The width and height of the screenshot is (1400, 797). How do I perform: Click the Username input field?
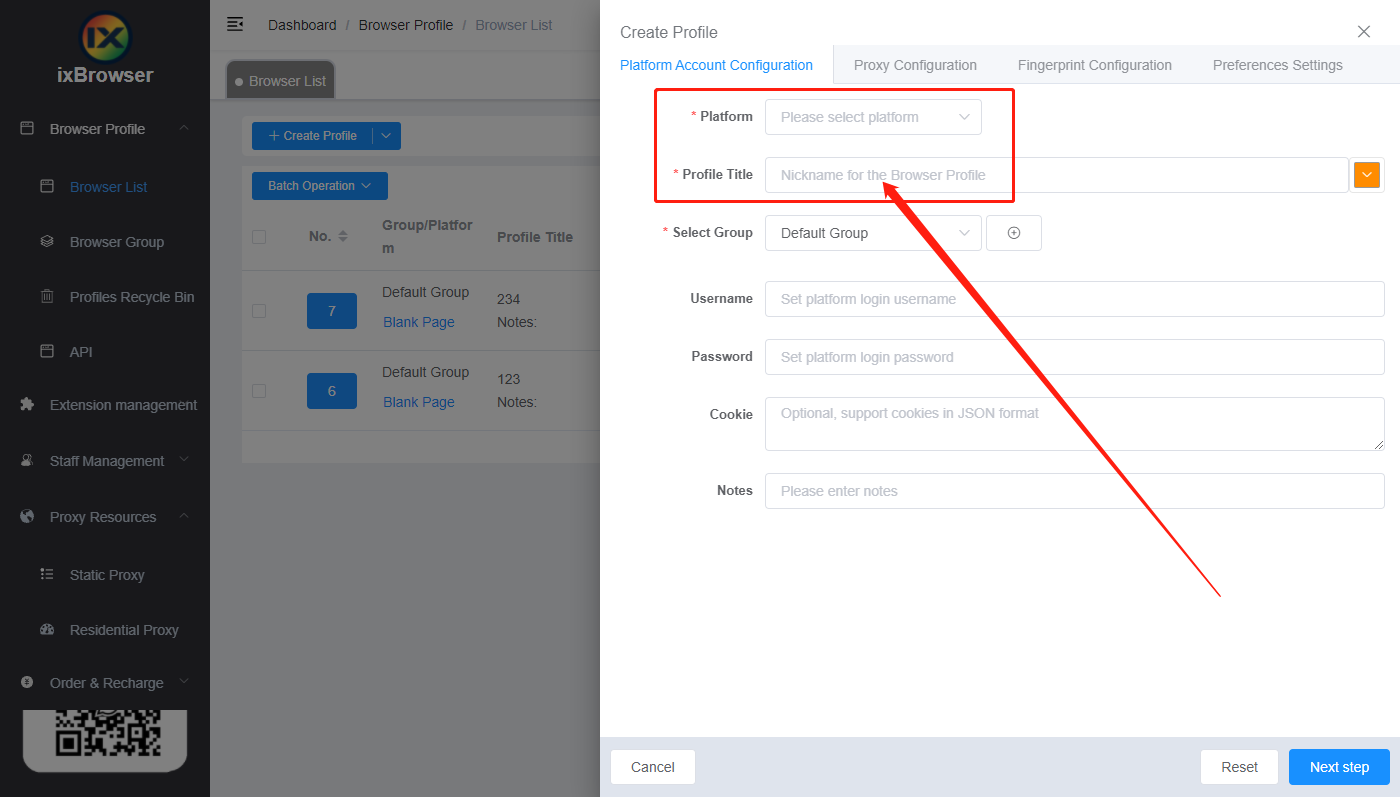point(1074,299)
